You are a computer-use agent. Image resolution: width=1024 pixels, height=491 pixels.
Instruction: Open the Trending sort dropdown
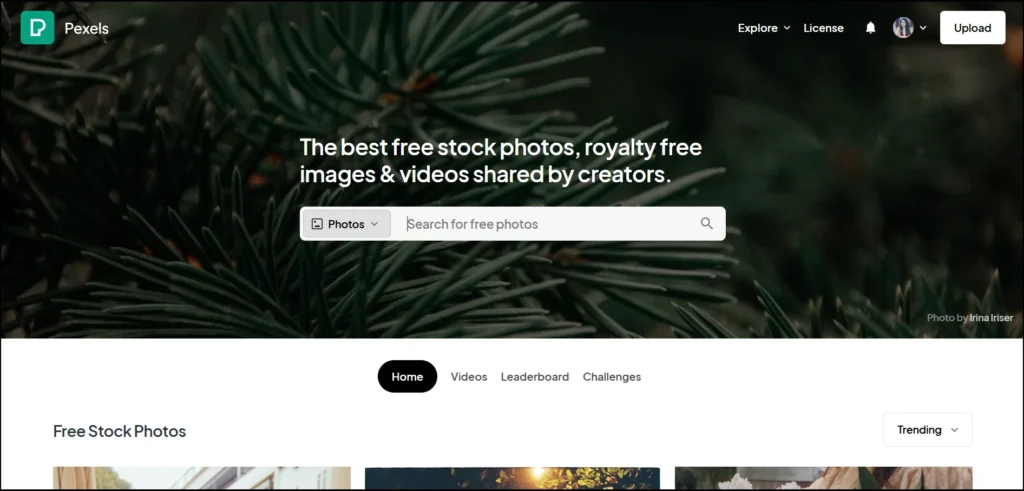coord(927,430)
